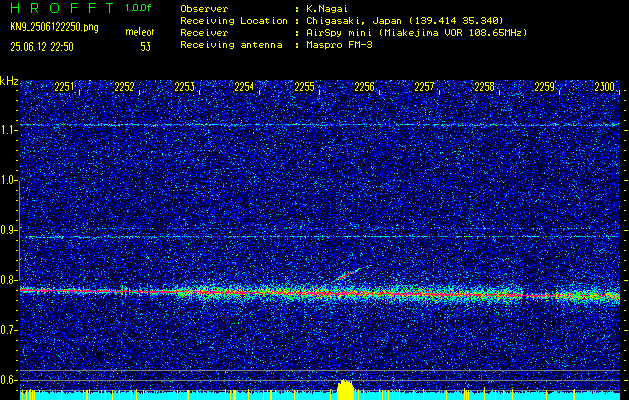
Task: Select the 2255 time marker
Action: coord(304,87)
